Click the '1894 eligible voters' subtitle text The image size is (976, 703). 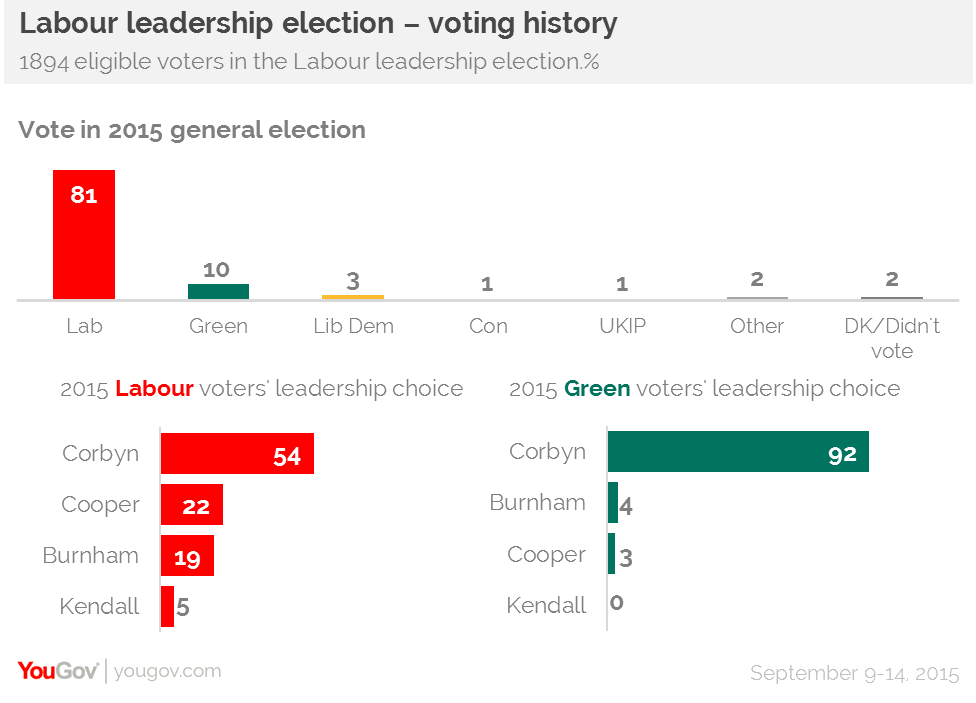[309, 62]
